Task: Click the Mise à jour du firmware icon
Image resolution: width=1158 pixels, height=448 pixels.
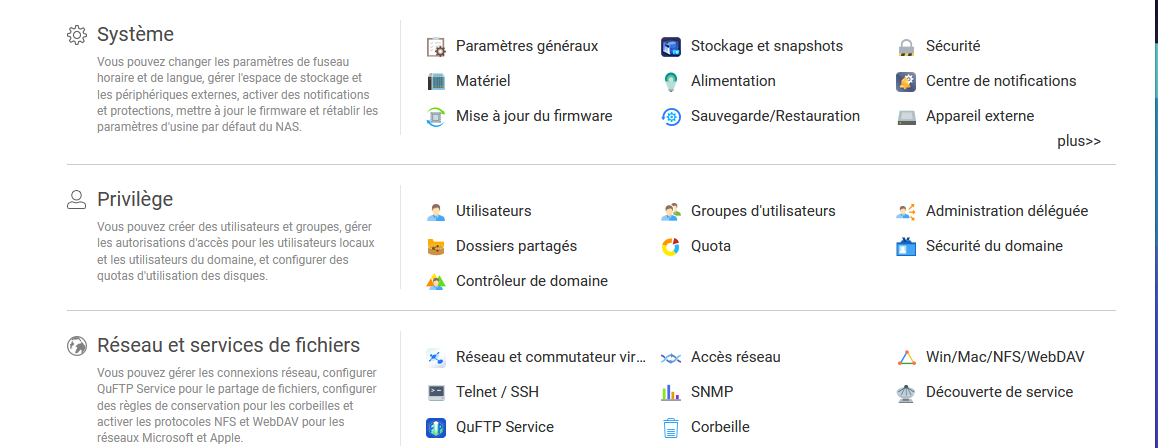Action: (x=436, y=116)
